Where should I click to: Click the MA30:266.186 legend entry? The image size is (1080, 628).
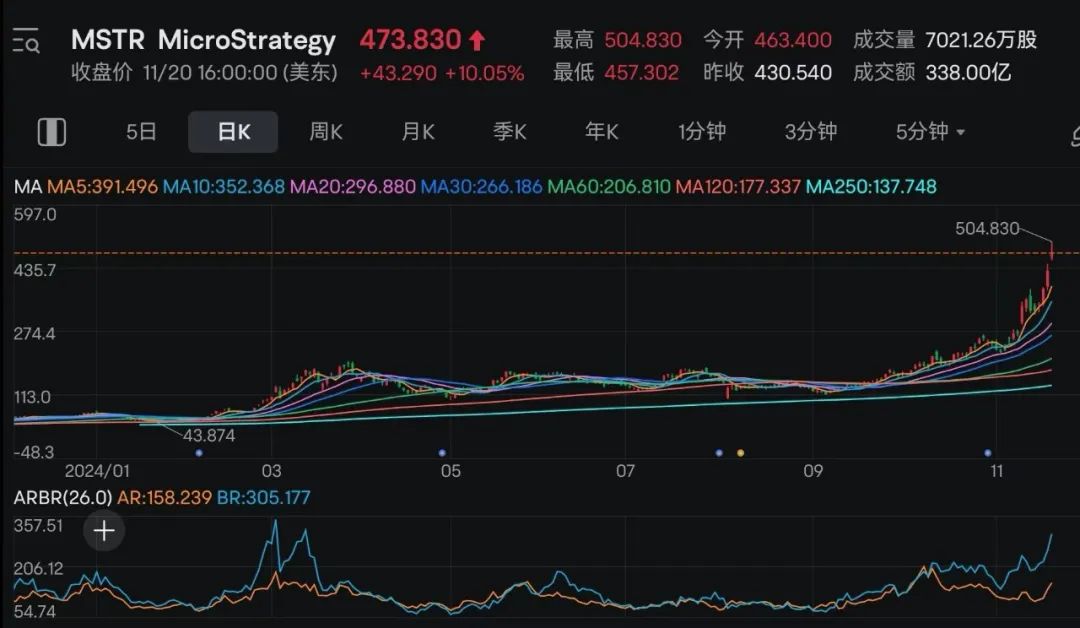pyautogui.click(x=481, y=187)
